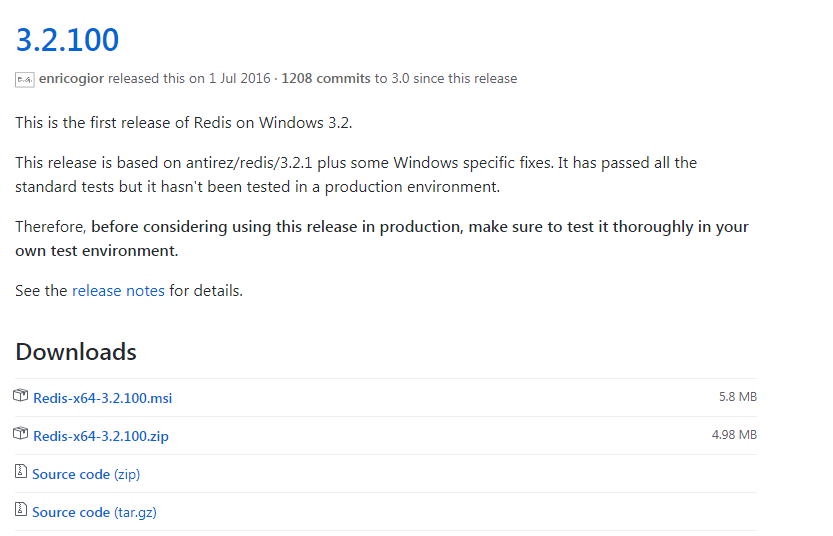Viewport: 833px width, 536px height.
Task: Click the 5.8 MB file size label
Action: (x=737, y=397)
